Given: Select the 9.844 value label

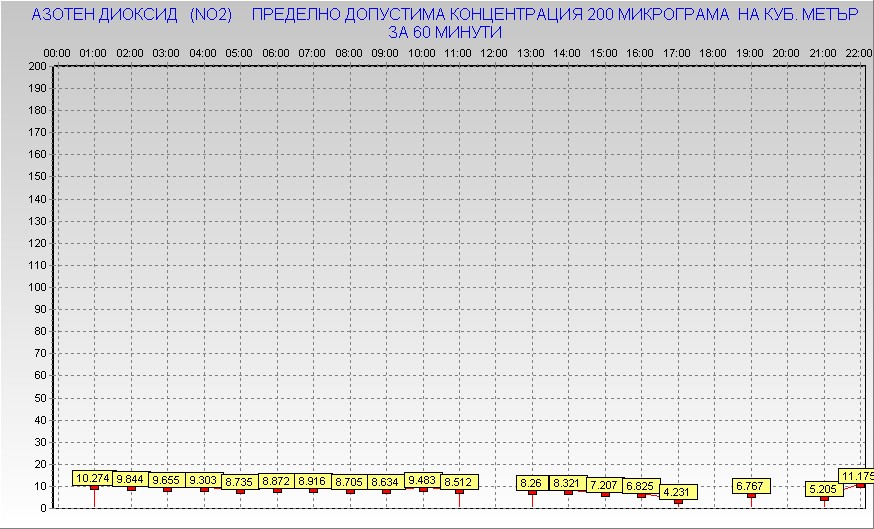Looking at the screenshot, I should coord(131,479).
